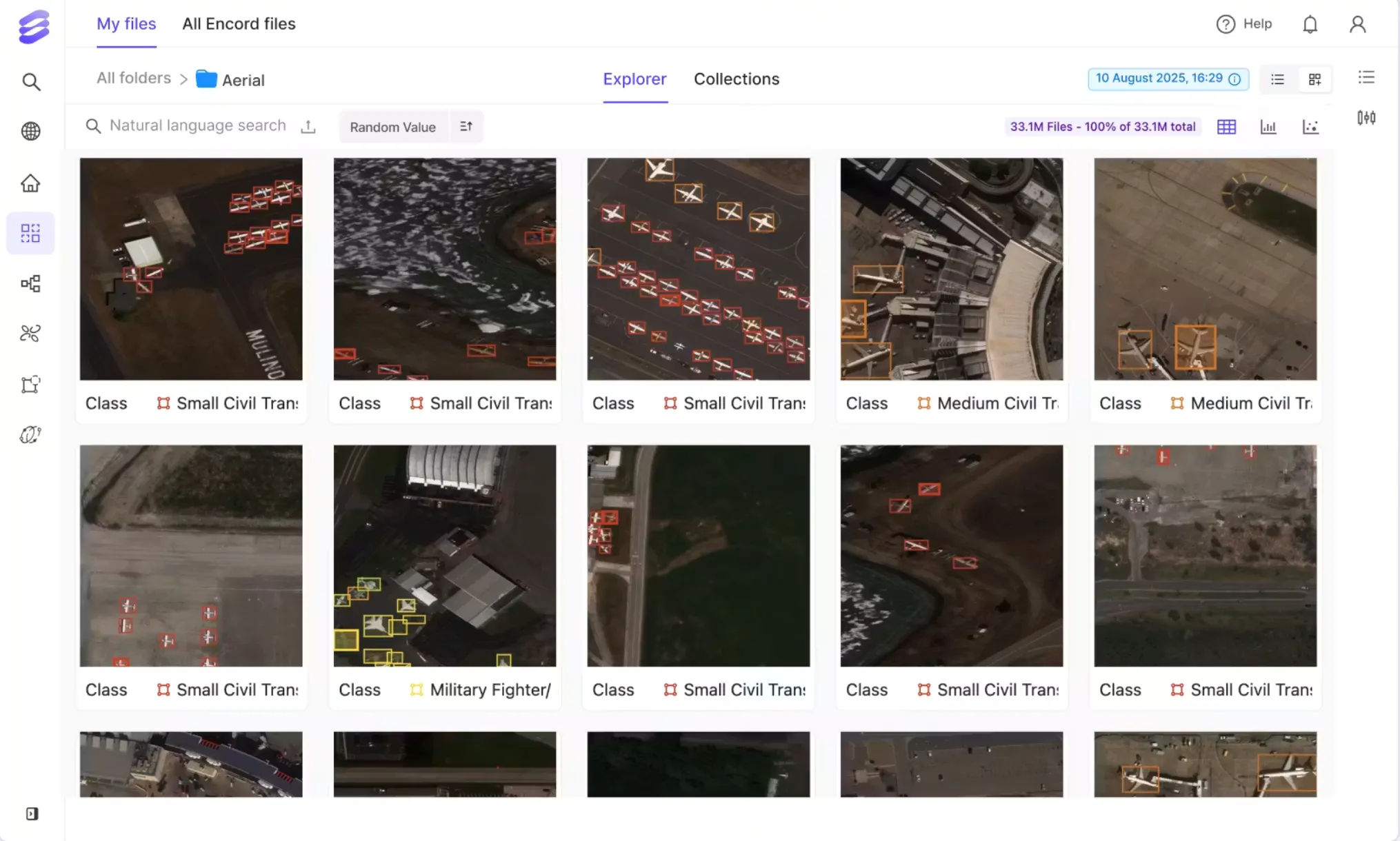Expand the 10 August 2025 timestamp selector
1400x841 pixels.
(1168, 79)
